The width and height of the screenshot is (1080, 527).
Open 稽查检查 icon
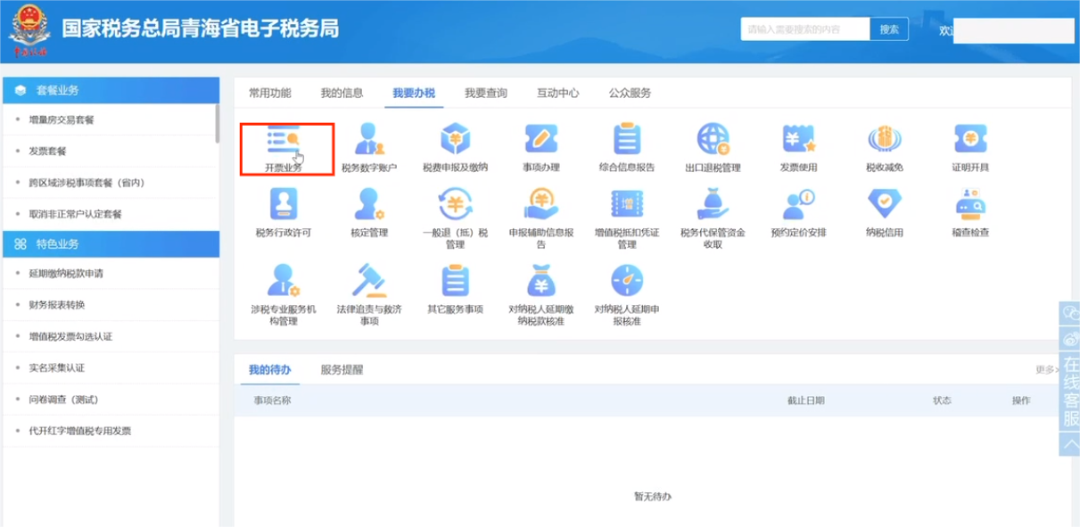pyautogui.click(x=970, y=205)
